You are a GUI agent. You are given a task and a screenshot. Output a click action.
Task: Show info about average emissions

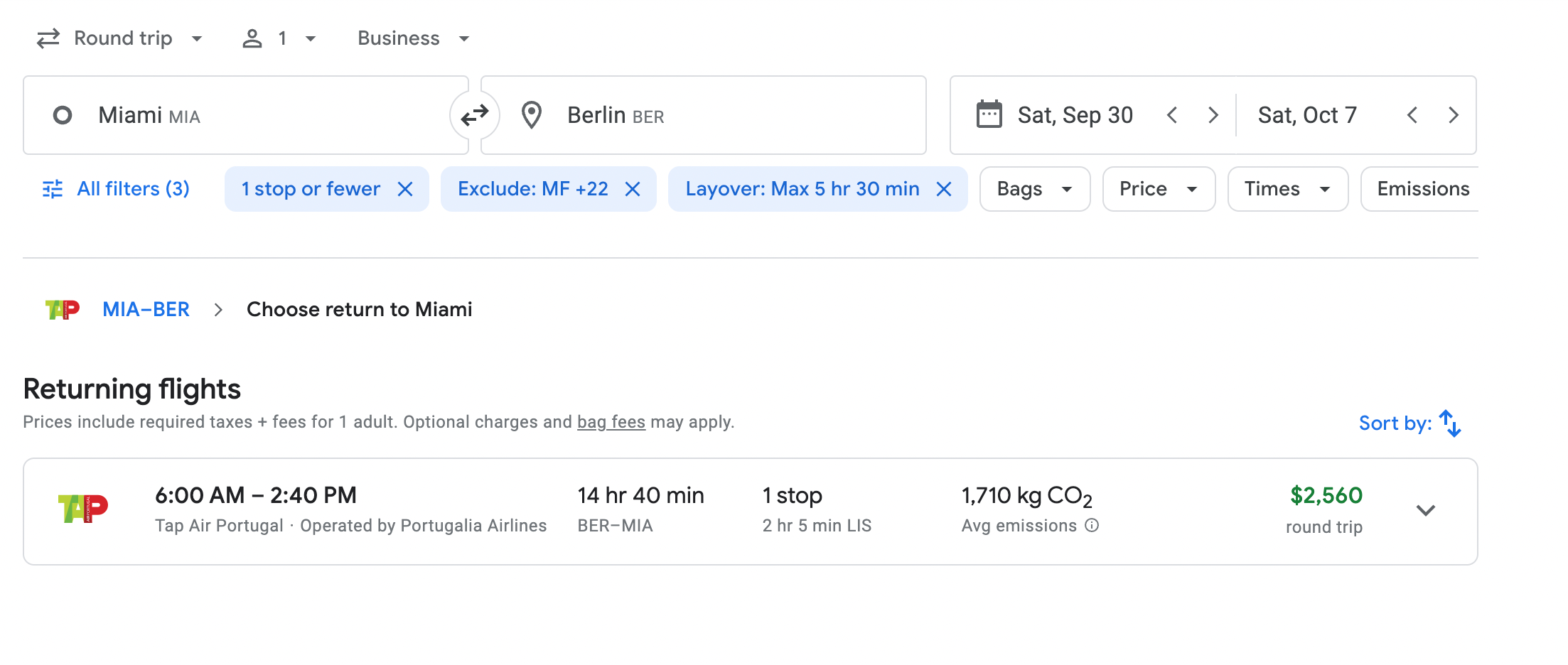(1092, 526)
